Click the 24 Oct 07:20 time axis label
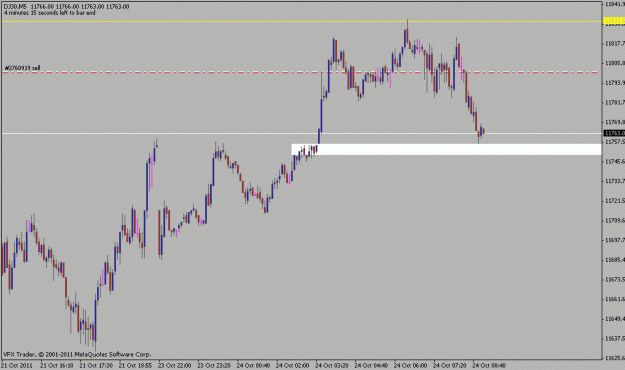Image resolution: width=625 pixels, height=370 pixels. [x=450, y=365]
